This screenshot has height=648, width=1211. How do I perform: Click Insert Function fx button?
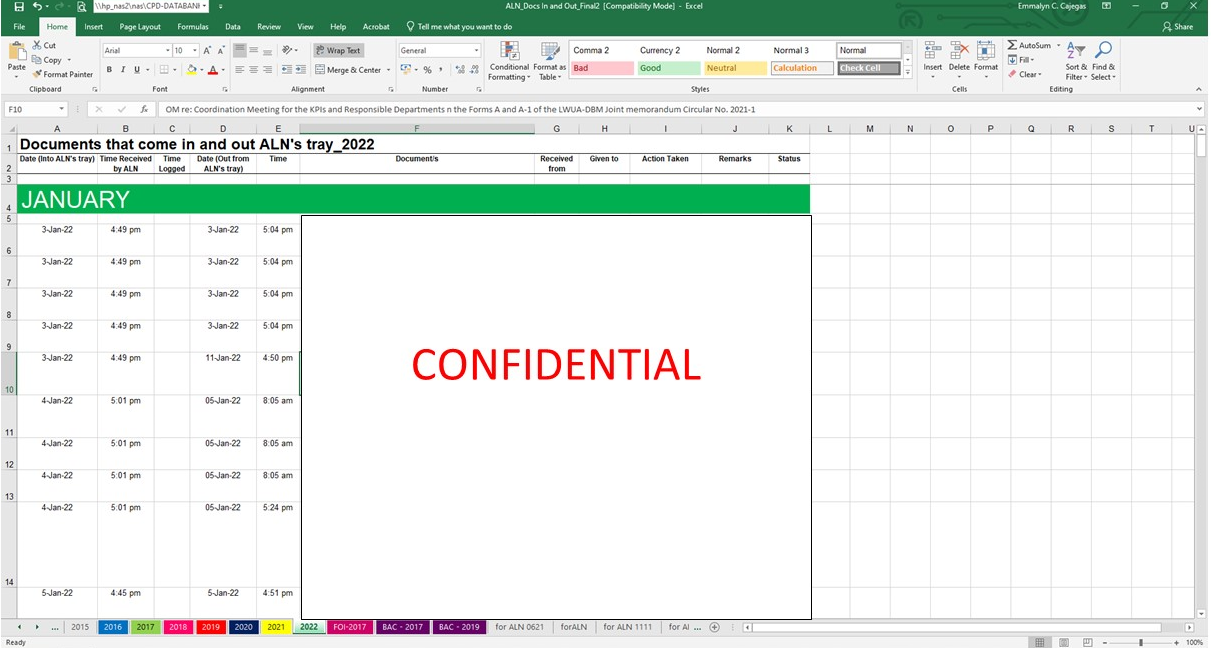[144, 109]
